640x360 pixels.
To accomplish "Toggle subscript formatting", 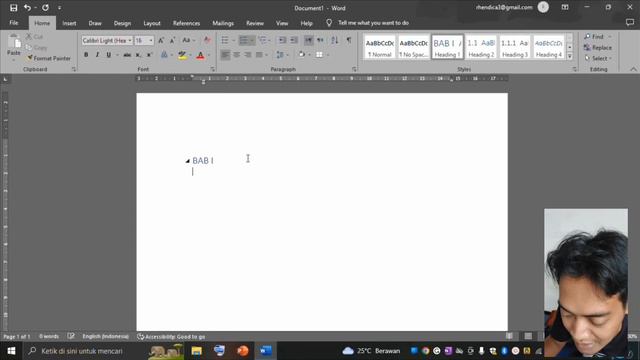I will coord(138,55).
